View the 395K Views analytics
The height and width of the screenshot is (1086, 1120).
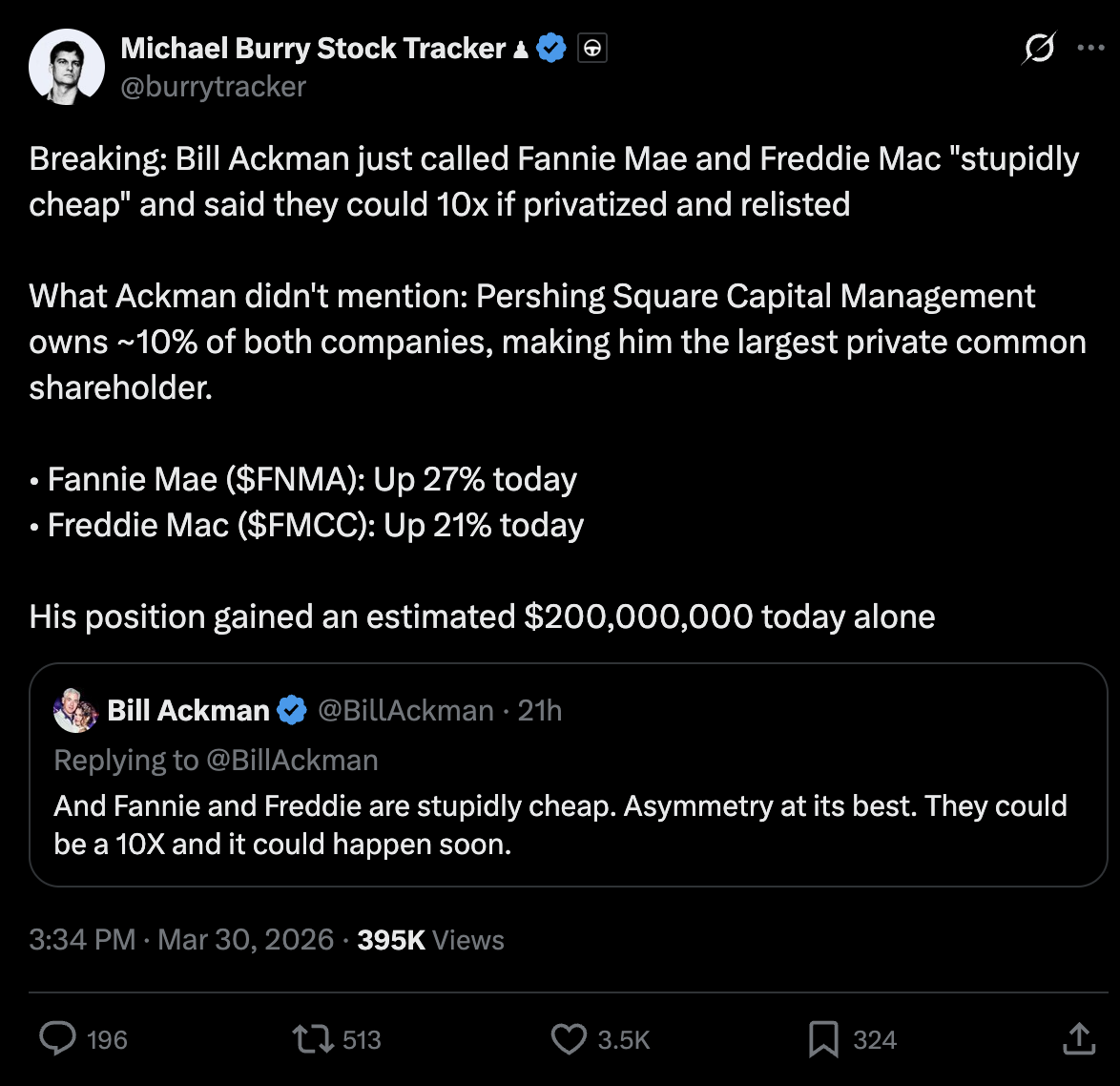point(430,940)
